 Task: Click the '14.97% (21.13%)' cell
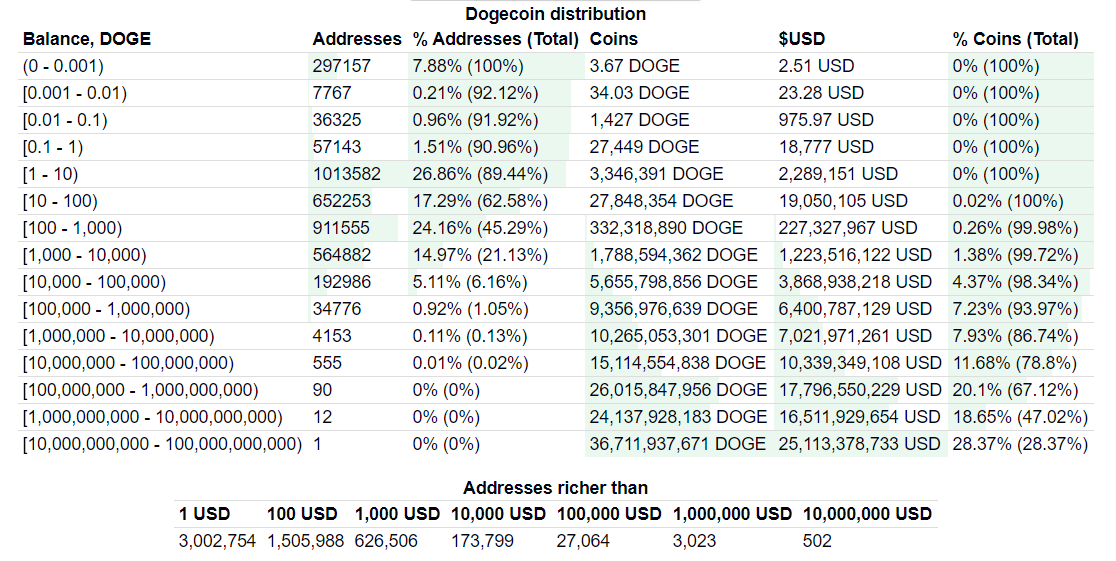[480, 256]
